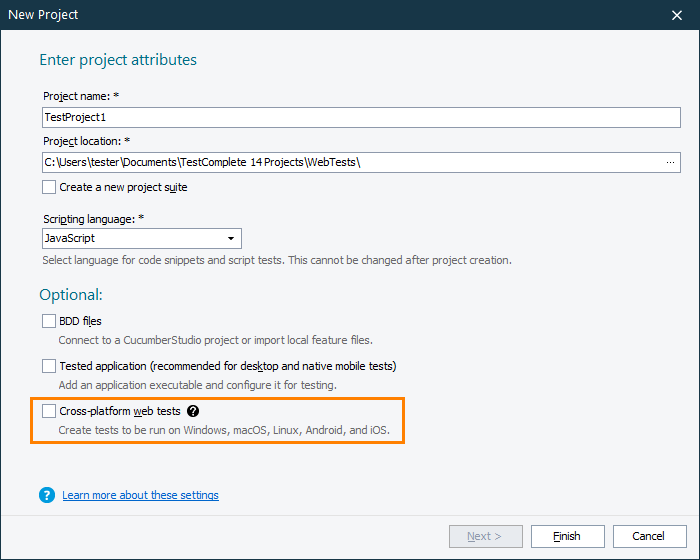700x560 pixels.
Task: Click the New Project title bar
Action: click(x=300, y=15)
